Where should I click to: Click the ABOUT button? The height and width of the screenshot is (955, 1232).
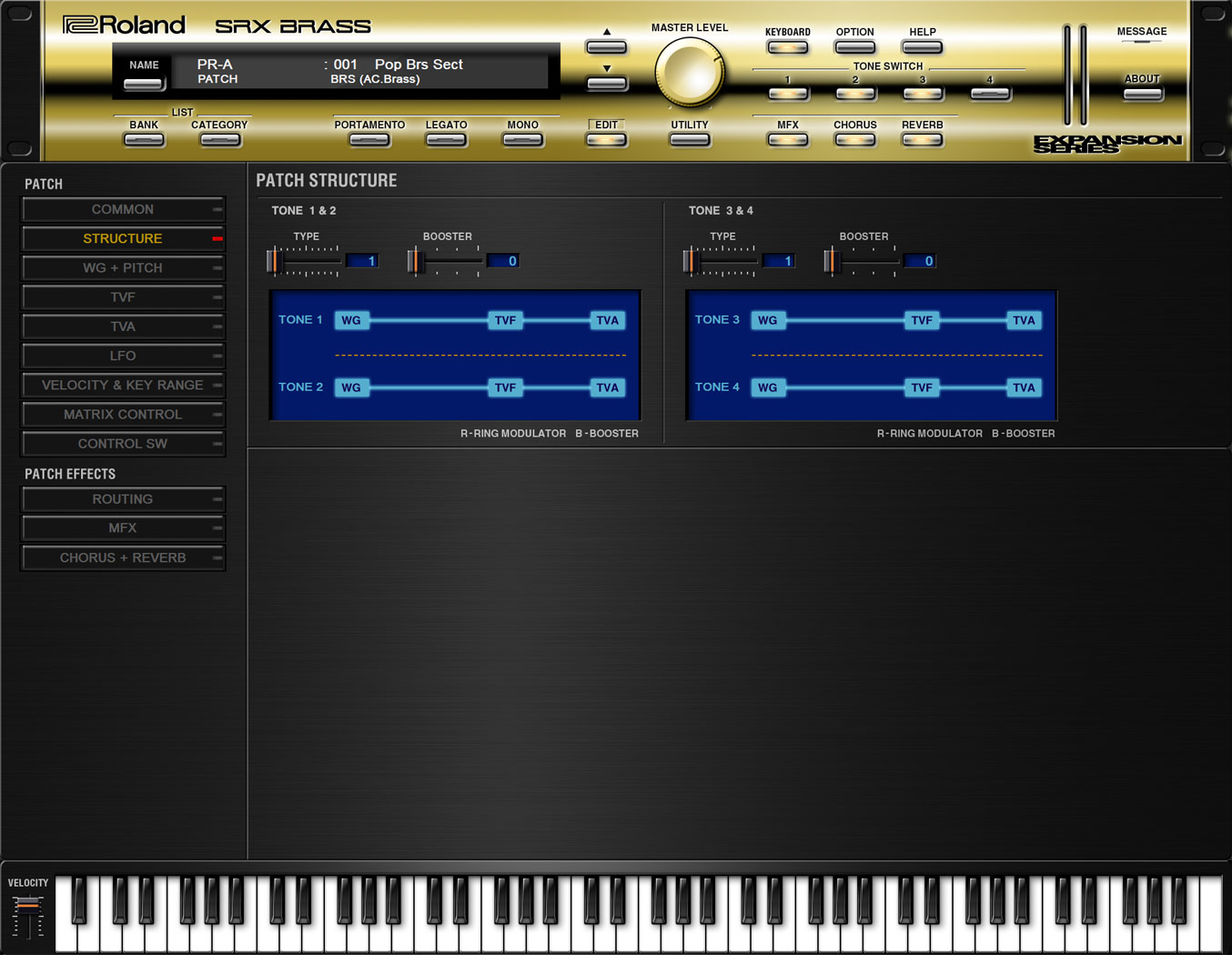[x=1142, y=92]
